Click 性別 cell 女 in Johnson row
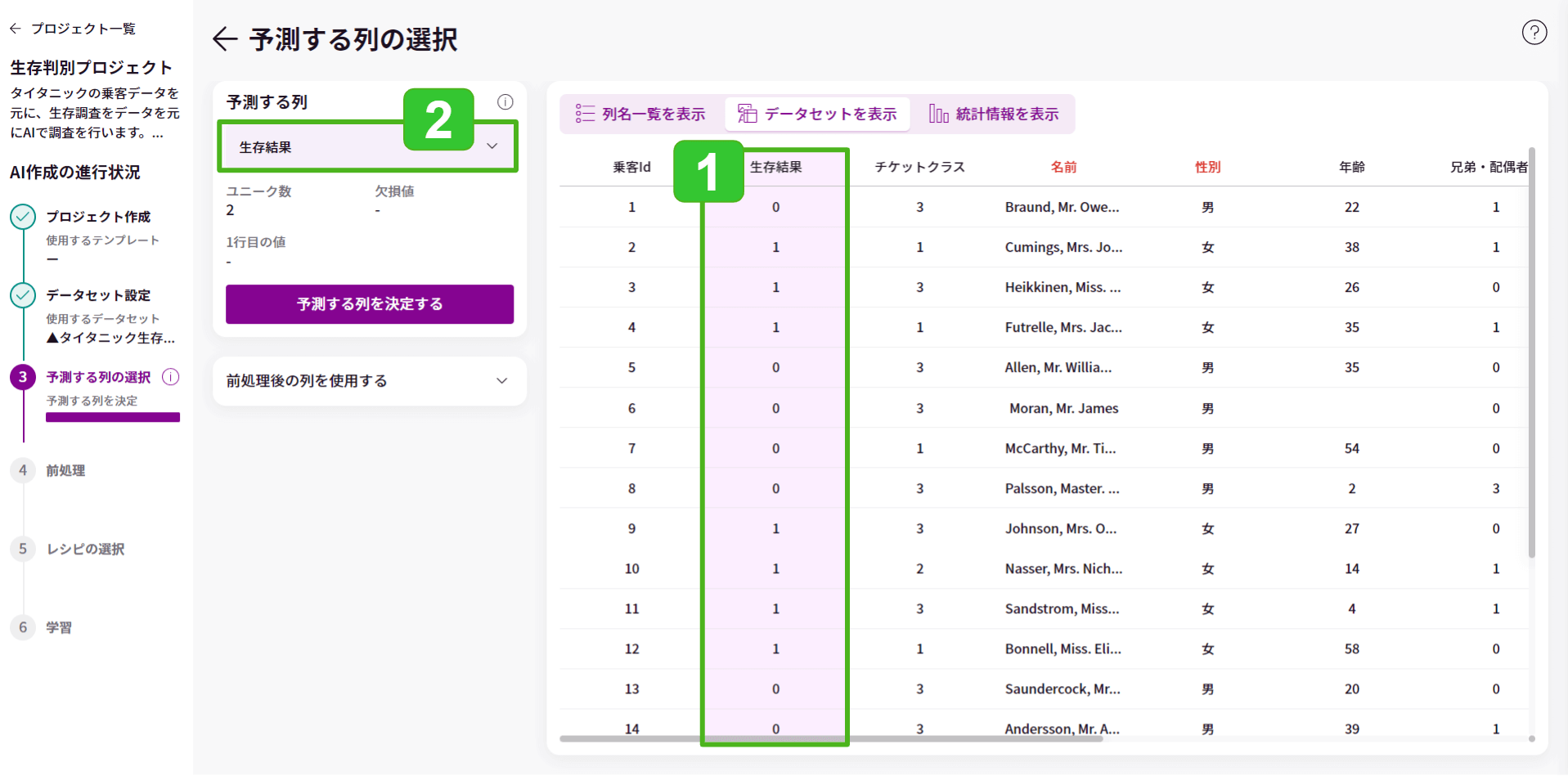Screen dimensions: 1568x776 tap(1207, 528)
